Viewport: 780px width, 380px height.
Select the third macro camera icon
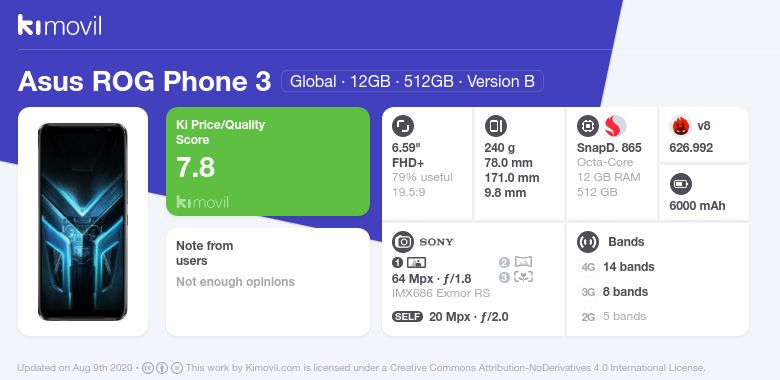[516, 278]
